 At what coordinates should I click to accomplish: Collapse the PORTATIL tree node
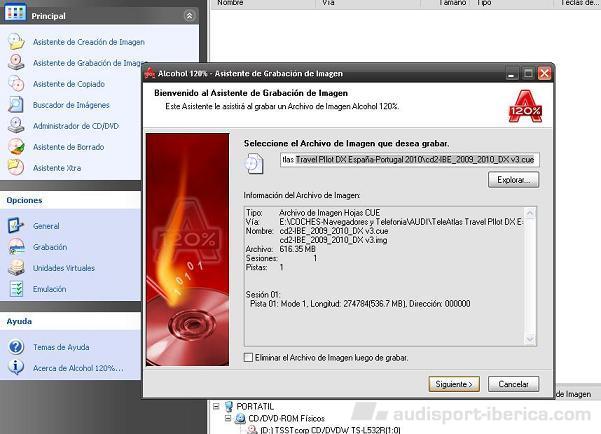pos(217,406)
